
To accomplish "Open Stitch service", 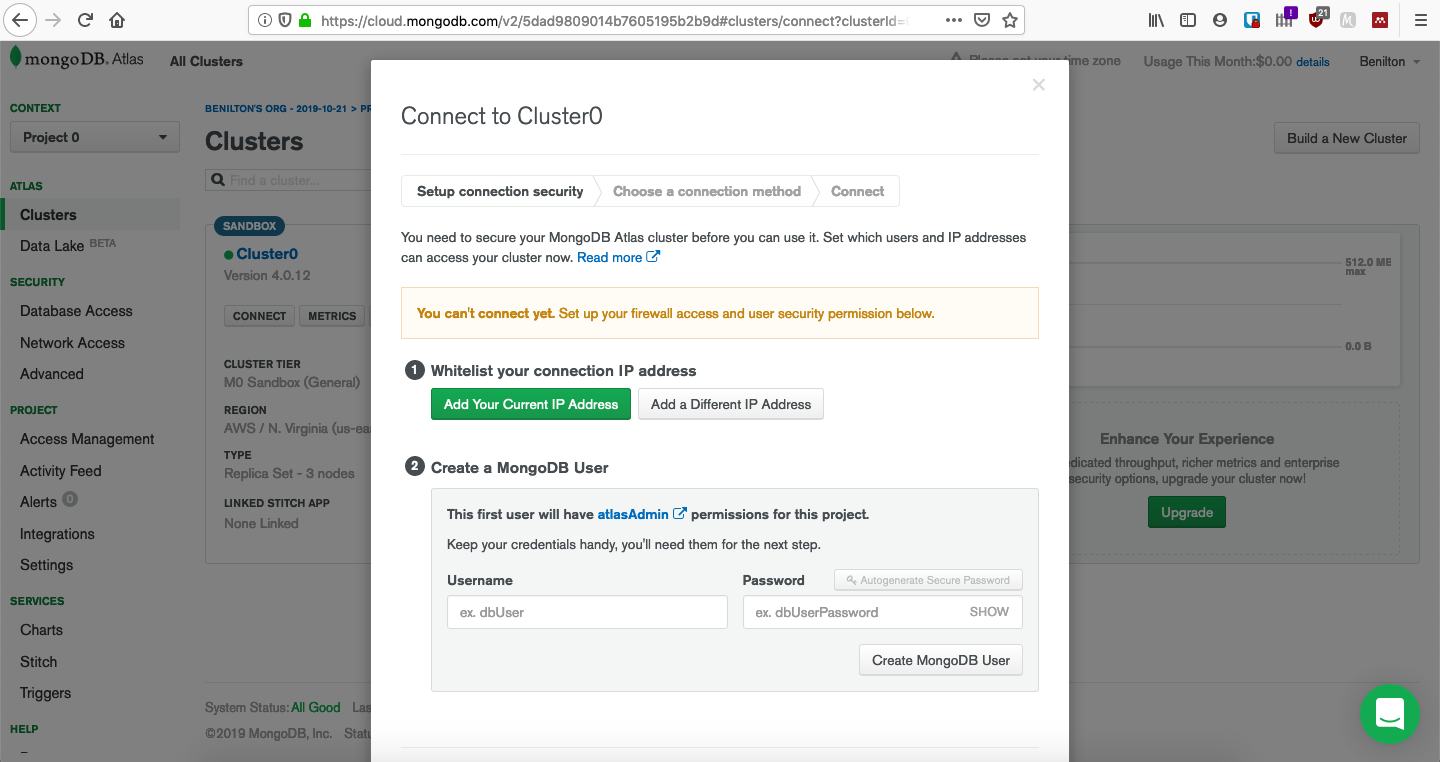I will coord(39,662).
